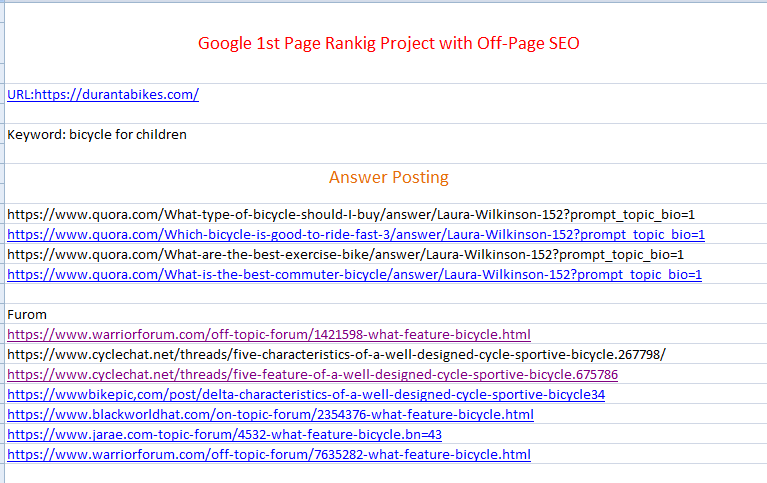This screenshot has height=483, width=767.
Task: Open the durantabikes.com URL link
Action: [x=103, y=94]
